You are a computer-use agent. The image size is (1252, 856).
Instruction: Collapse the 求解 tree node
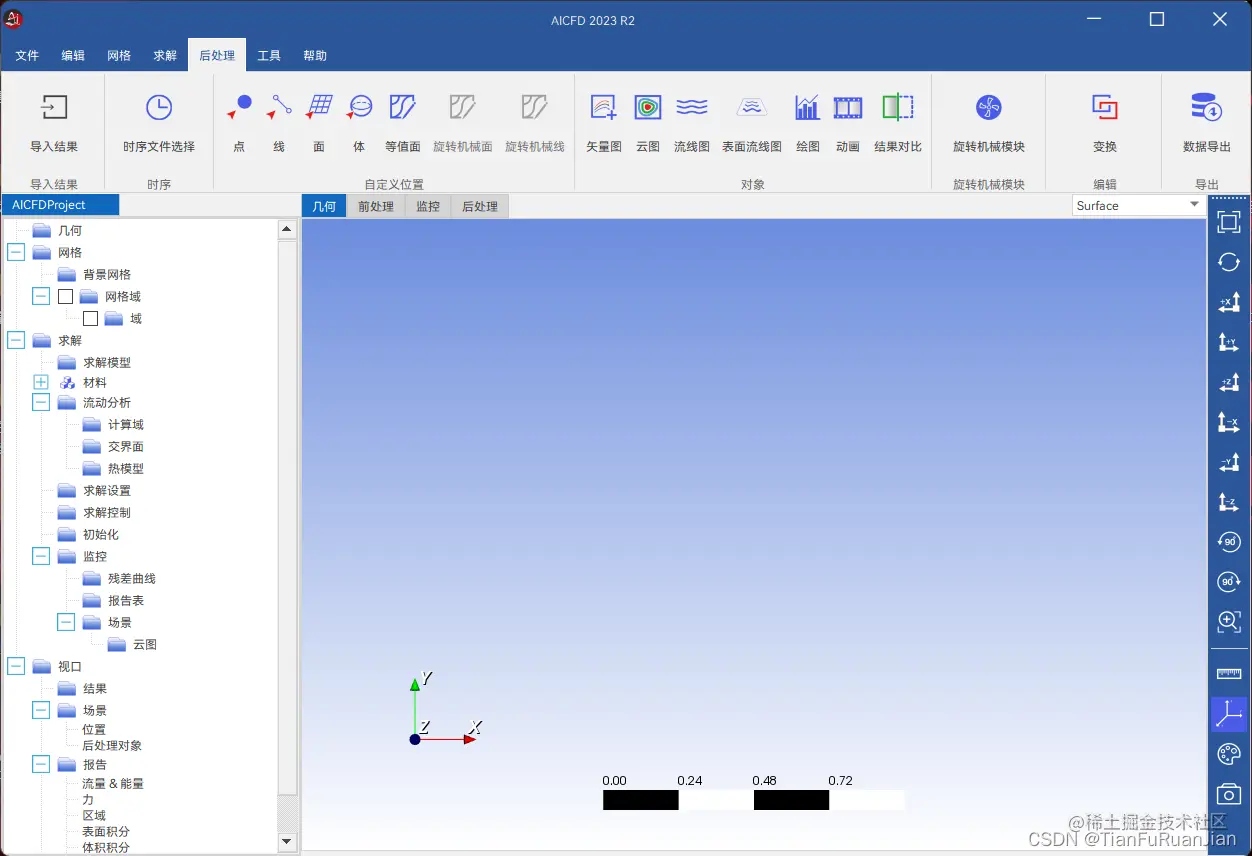point(16,341)
